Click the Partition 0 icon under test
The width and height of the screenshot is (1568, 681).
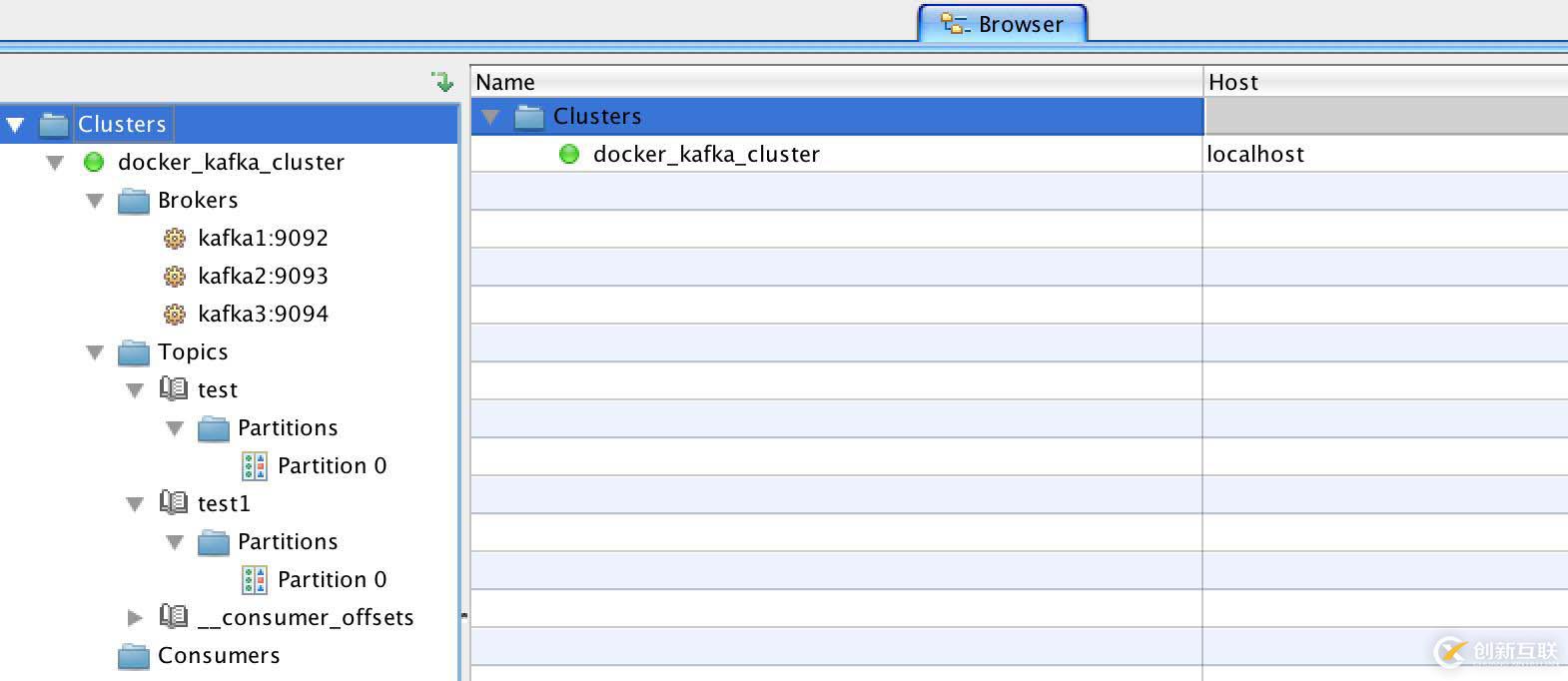(x=255, y=466)
